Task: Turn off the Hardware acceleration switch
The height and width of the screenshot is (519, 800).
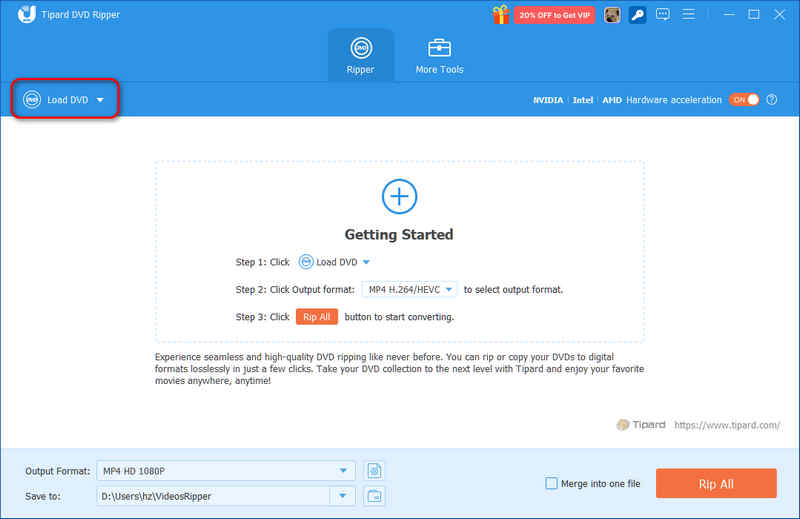Action: click(x=744, y=100)
